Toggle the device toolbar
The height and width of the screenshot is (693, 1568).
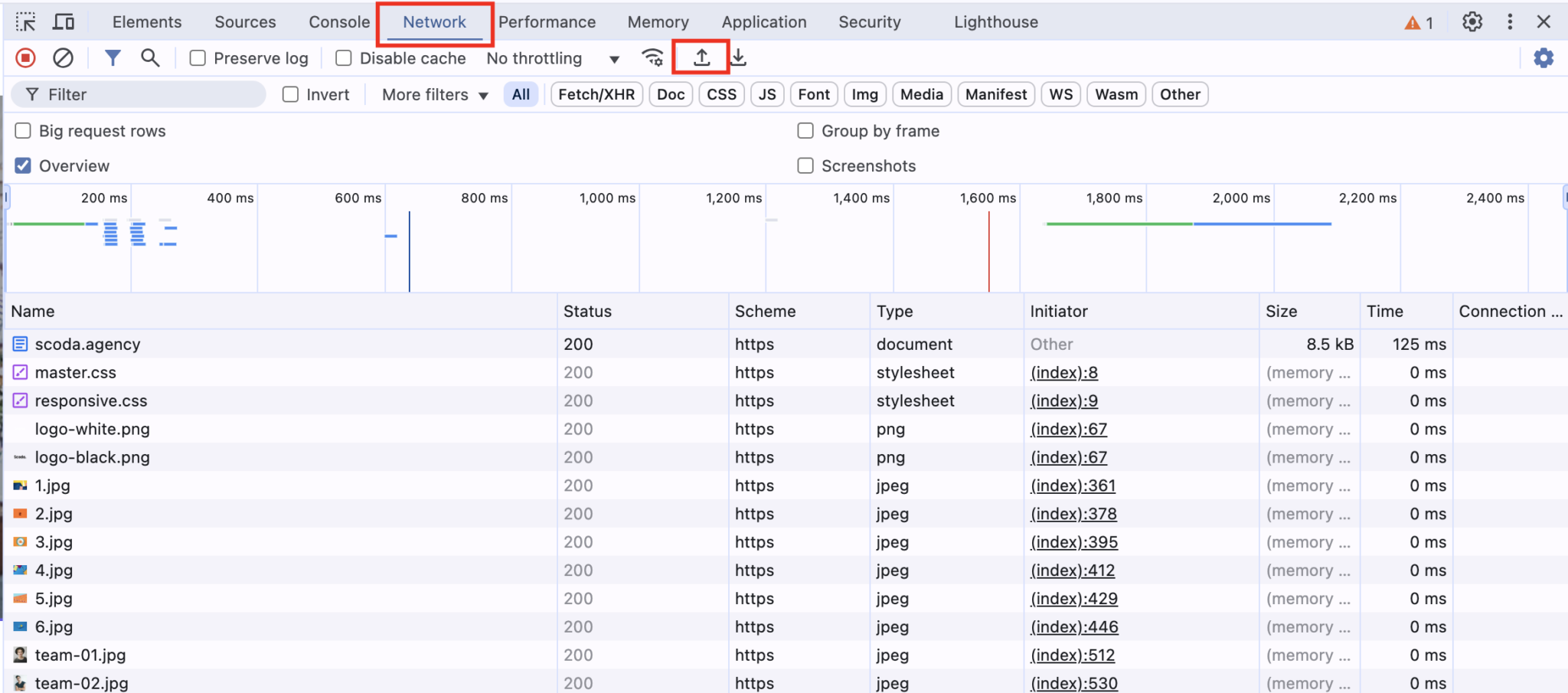64,21
